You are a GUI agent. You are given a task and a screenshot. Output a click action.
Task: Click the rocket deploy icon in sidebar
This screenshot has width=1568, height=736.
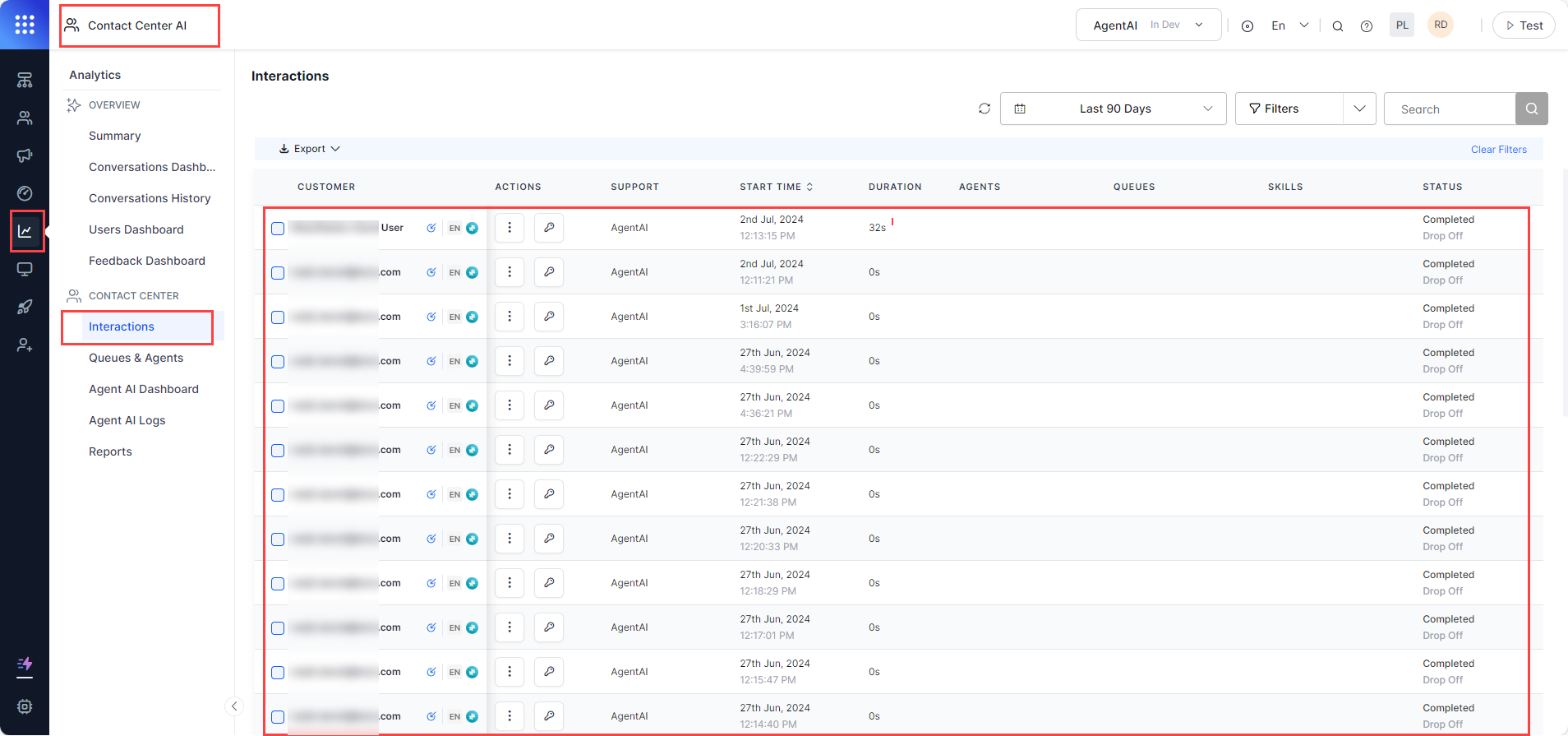(x=25, y=307)
